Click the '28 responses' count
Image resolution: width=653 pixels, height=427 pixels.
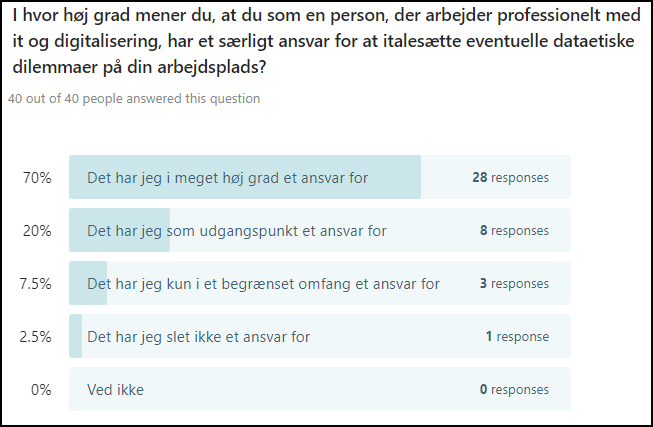511,177
